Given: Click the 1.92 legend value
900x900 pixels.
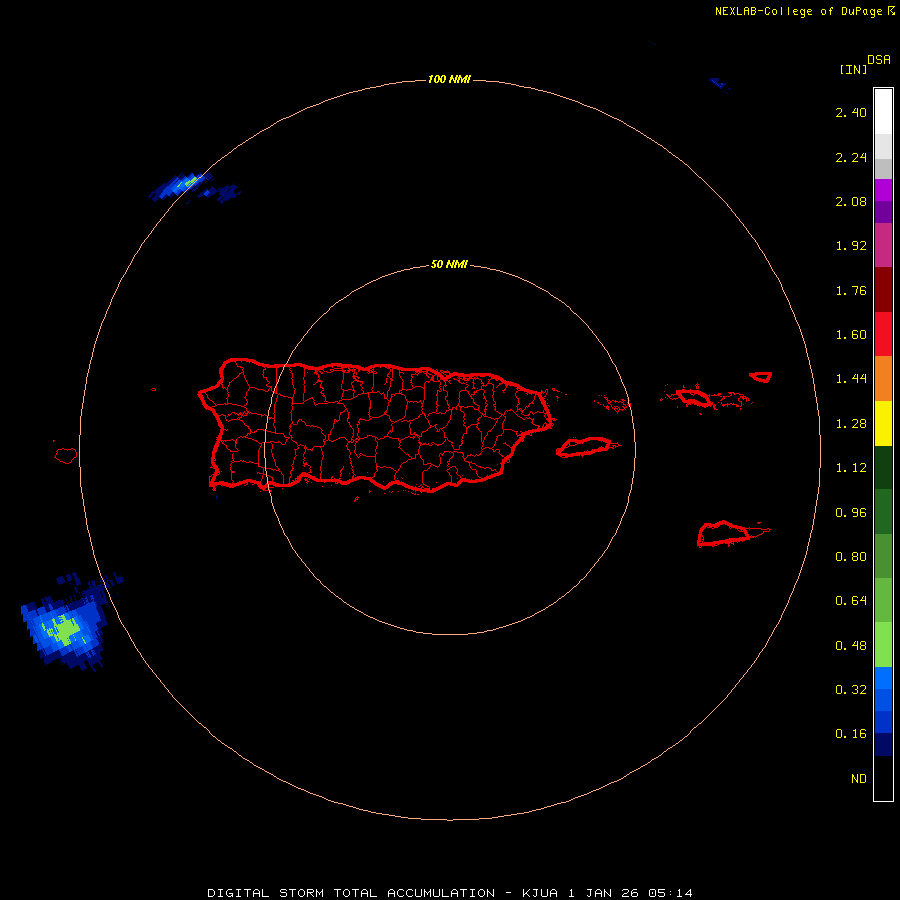Looking at the screenshot, I should coord(851,246).
